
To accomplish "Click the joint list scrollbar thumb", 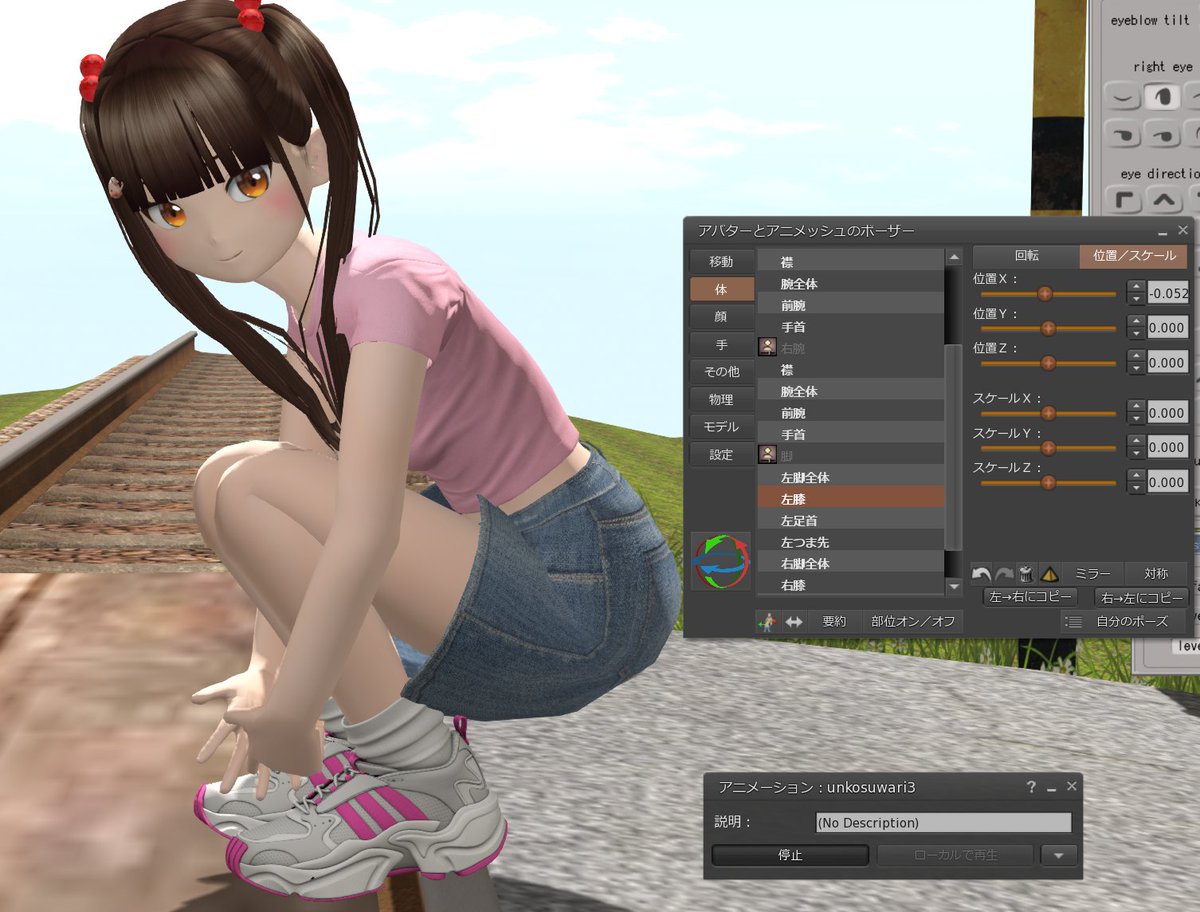I will pyautogui.click(x=954, y=448).
